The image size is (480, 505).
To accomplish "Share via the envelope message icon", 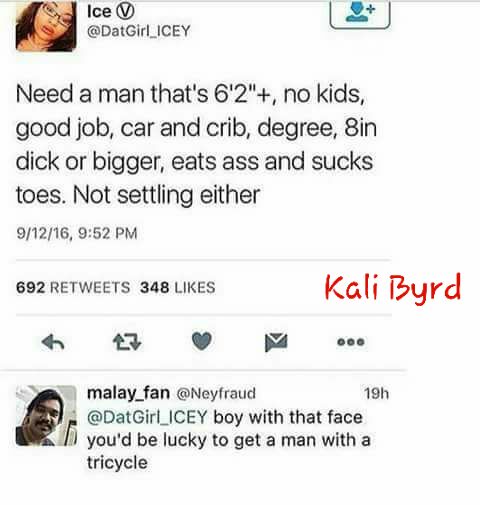I will [x=276, y=342].
